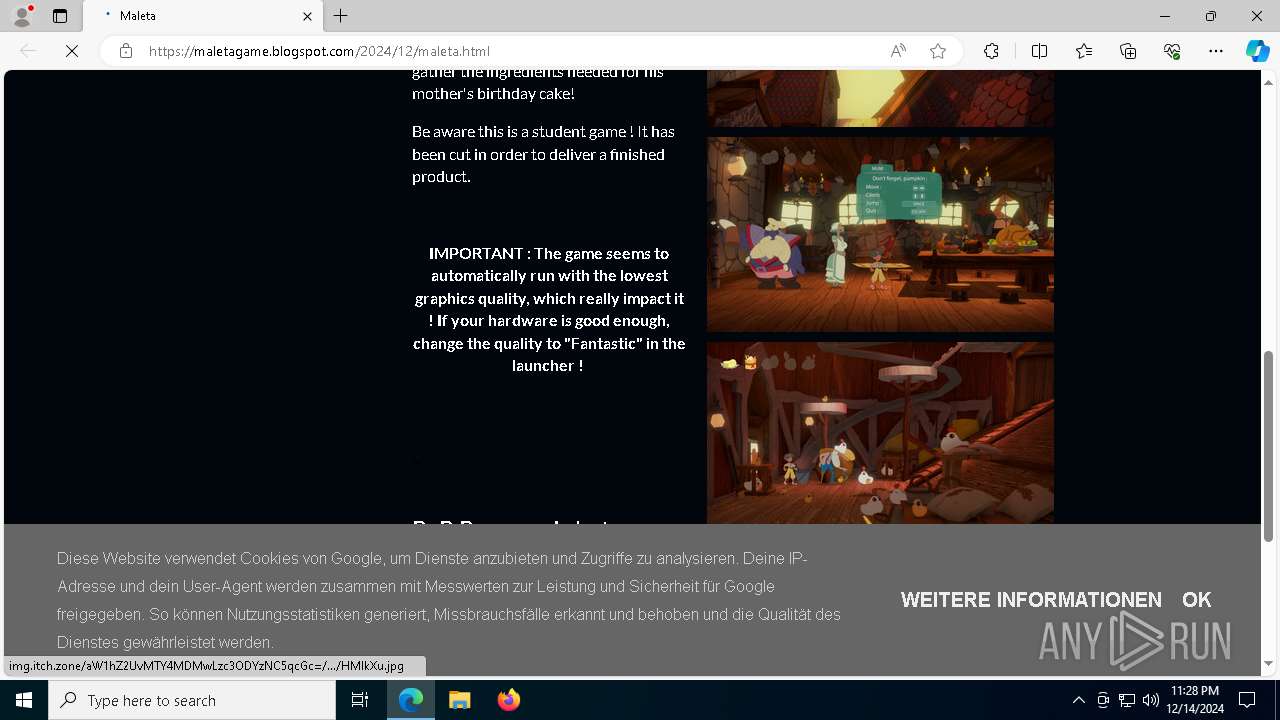The image size is (1280, 720).
Task: Click the 'Be aware this is a student game' text
Action: coord(543,154)
